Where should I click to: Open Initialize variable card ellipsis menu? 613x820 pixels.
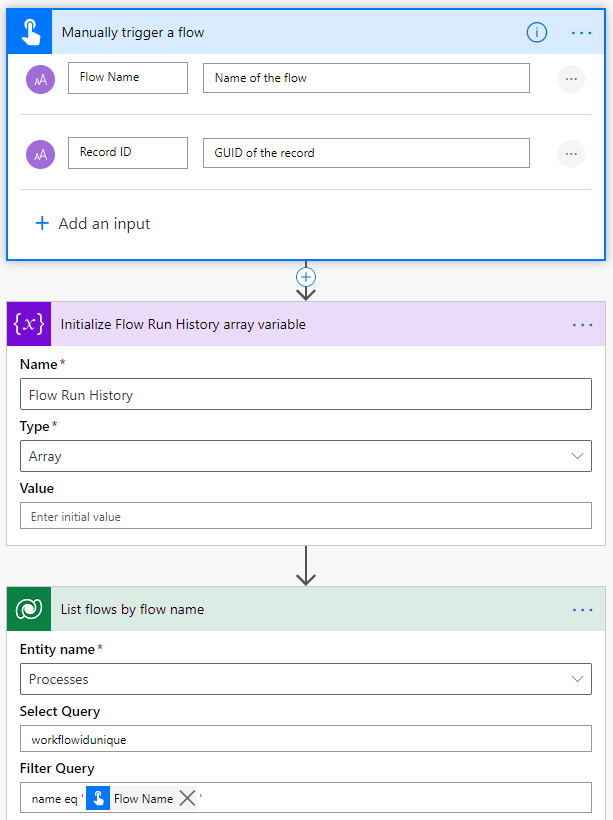pos(582,324)
